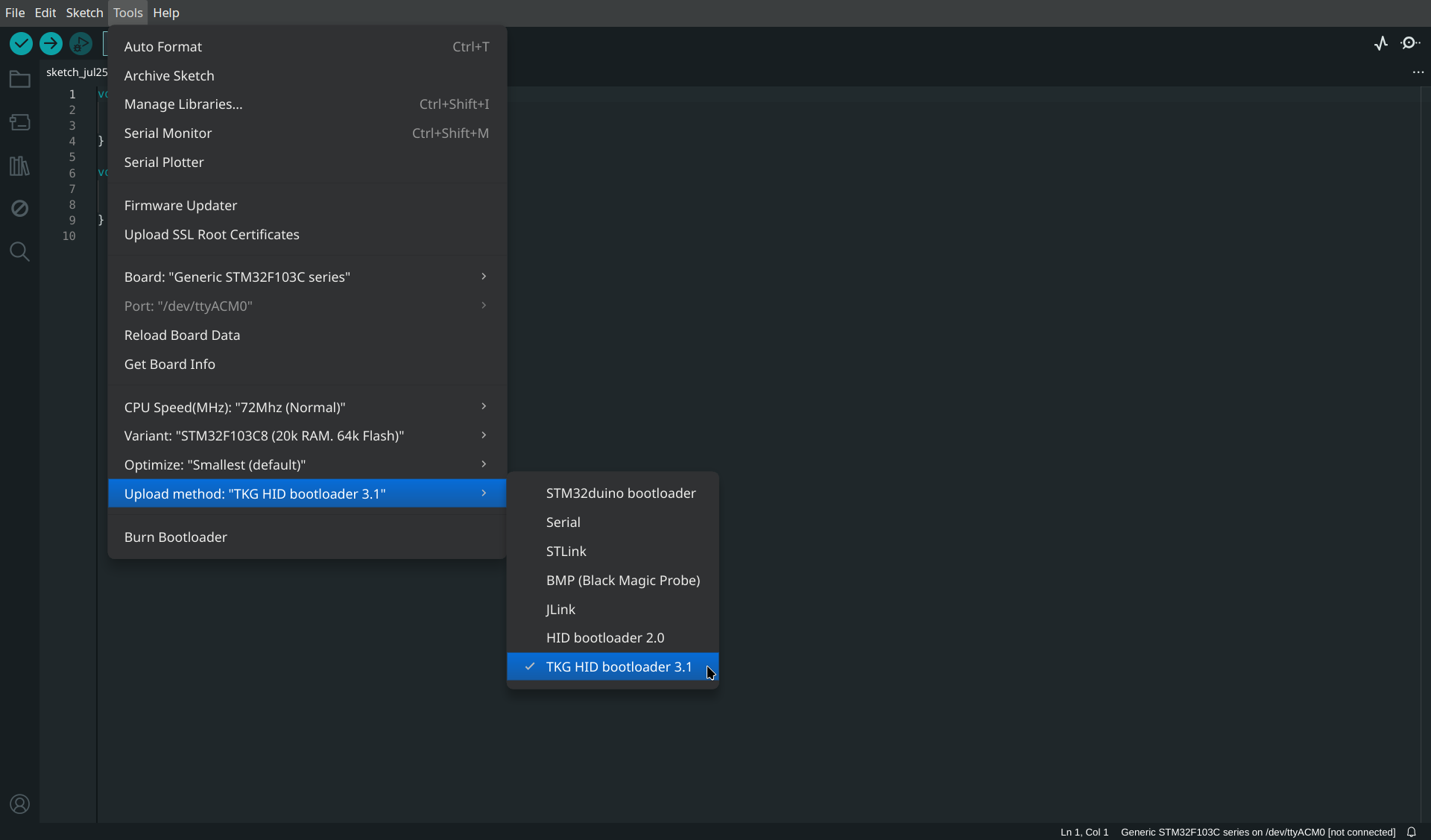Open the editor more-actions ellipsis
This screenshot has width=1431, height=840.
pyautogui.click(x=1418, y=72)
